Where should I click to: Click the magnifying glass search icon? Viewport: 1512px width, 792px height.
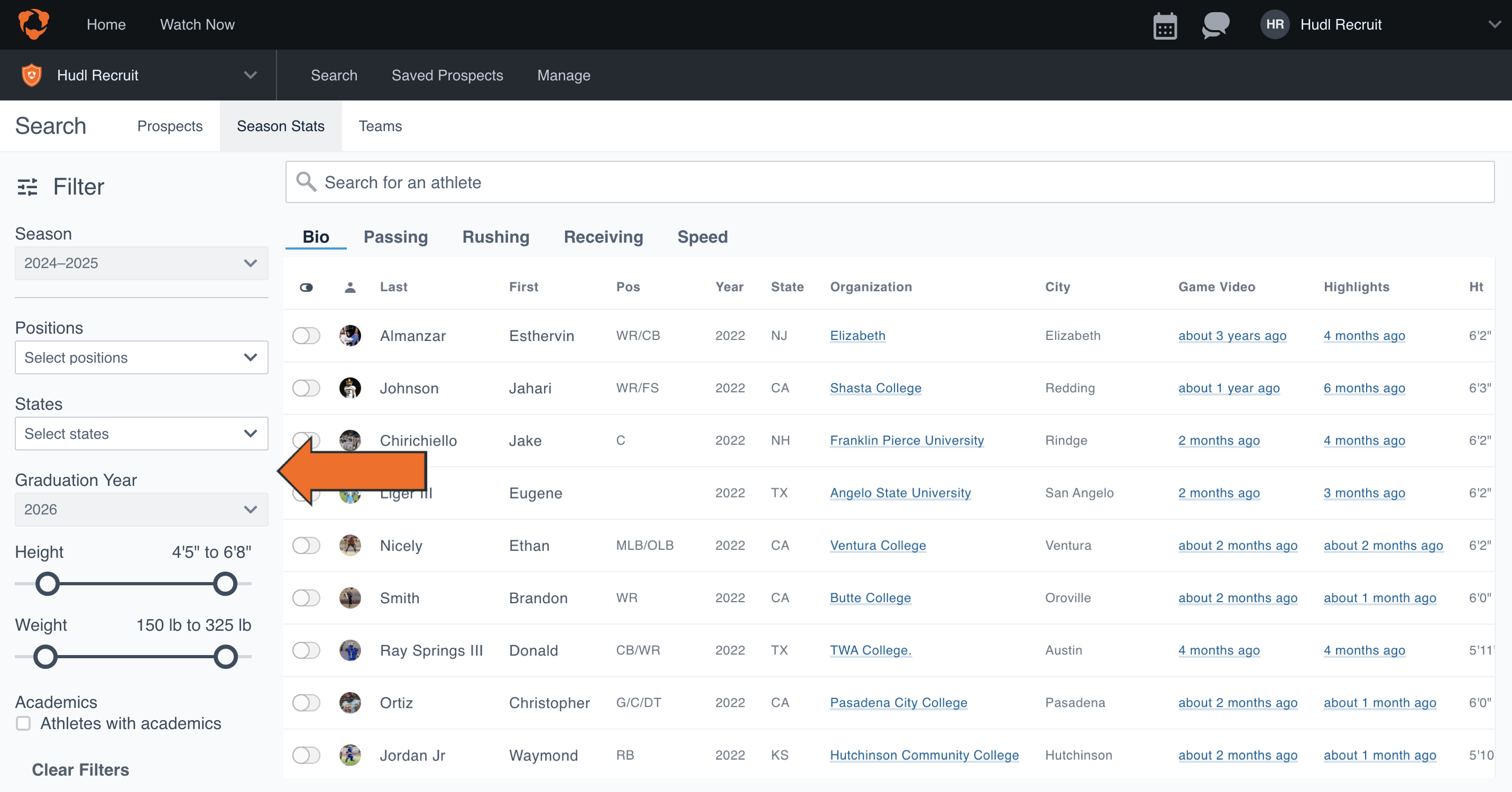[x=306, y=182]
